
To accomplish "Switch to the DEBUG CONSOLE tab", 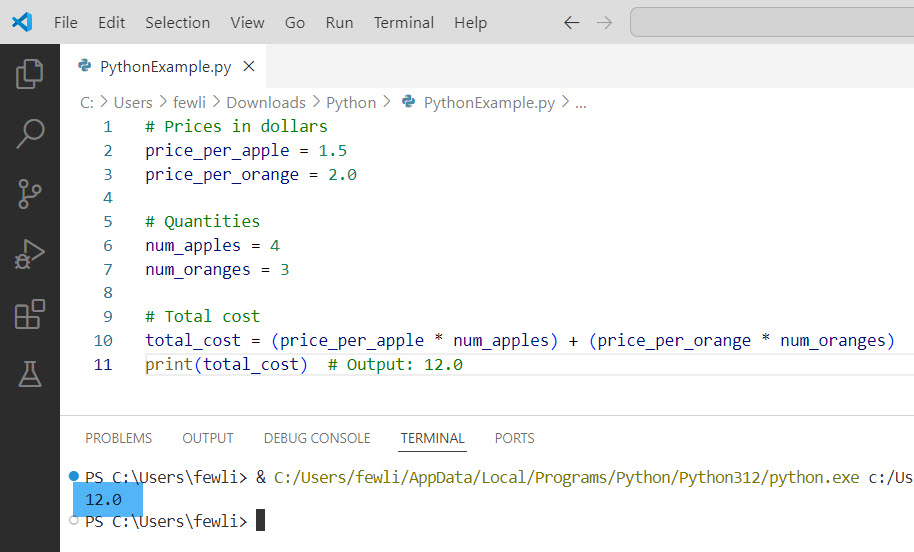I will 317,438.
